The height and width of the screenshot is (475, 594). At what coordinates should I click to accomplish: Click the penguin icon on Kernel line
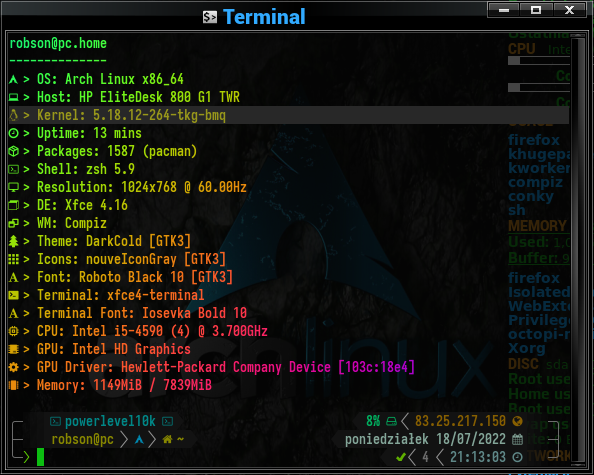13,115
